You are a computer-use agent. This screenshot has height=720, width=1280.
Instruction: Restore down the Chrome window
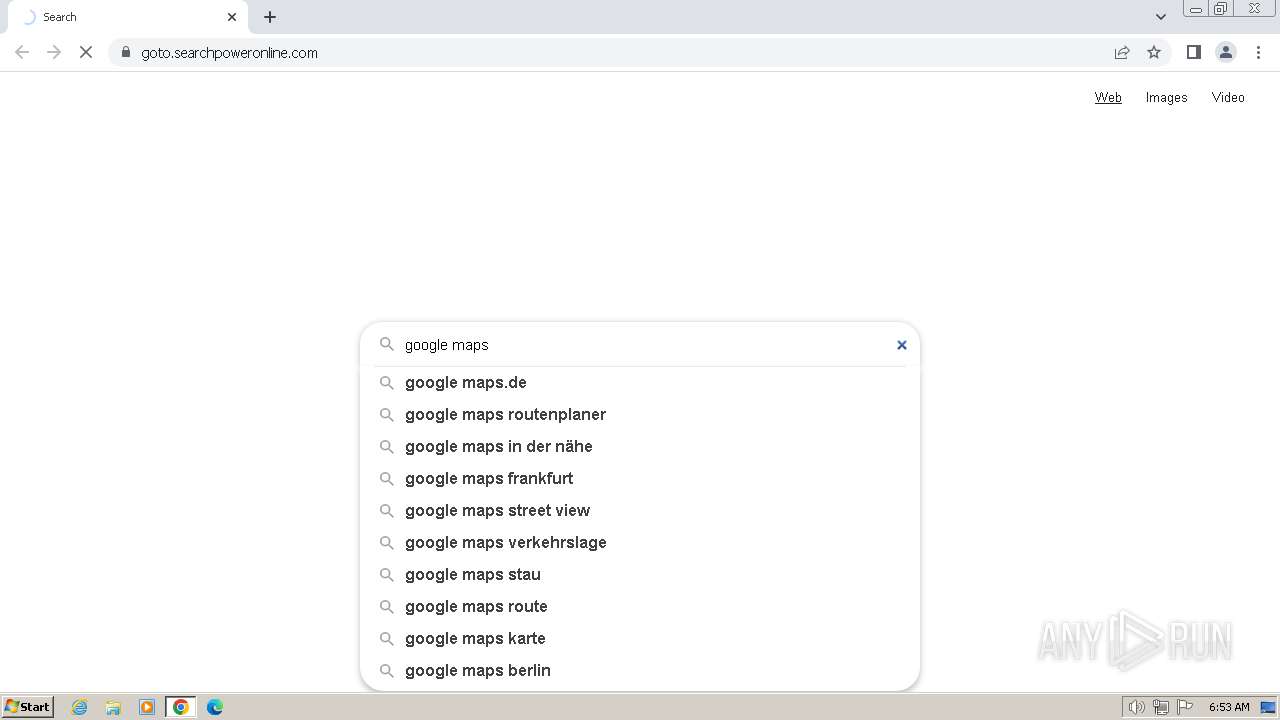point(1221,9)
